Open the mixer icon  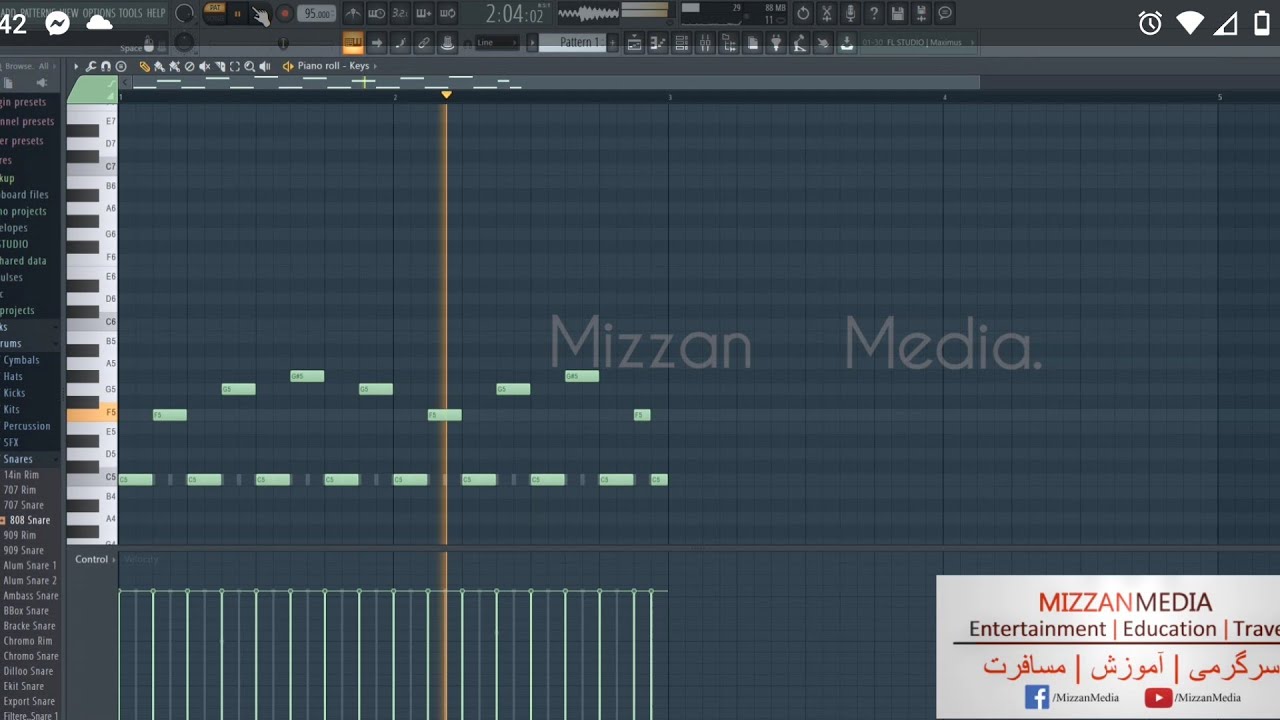coord(706,42)
